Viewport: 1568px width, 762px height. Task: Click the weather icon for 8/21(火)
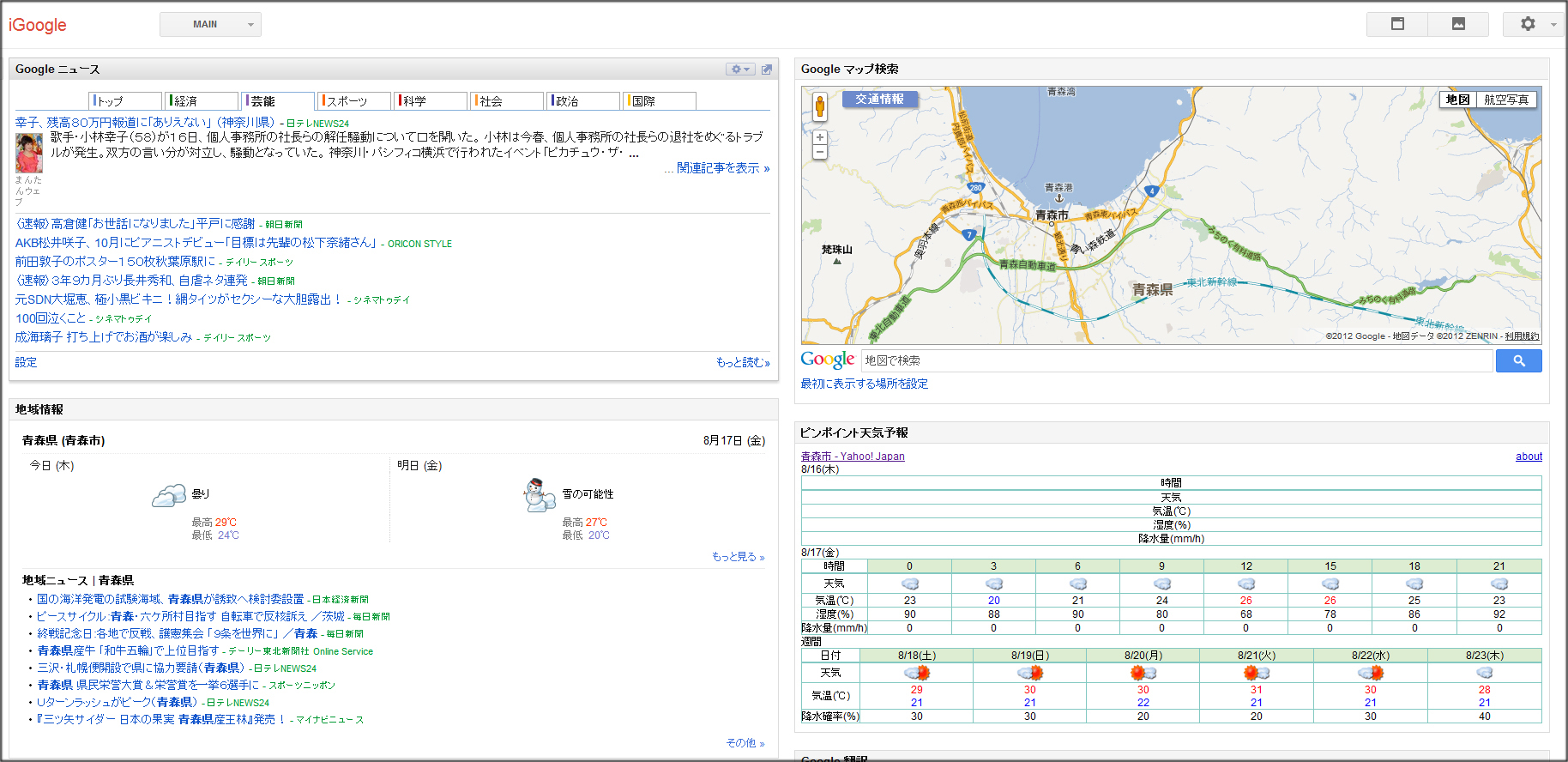point(1257,673)
